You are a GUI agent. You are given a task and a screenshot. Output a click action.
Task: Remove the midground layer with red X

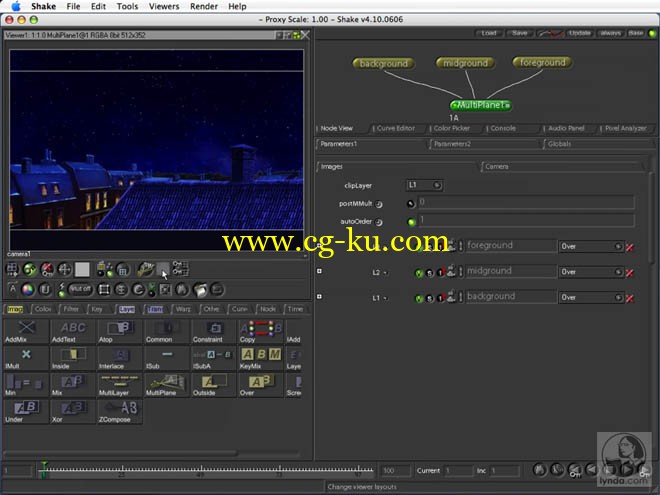[x=630, y=273]
